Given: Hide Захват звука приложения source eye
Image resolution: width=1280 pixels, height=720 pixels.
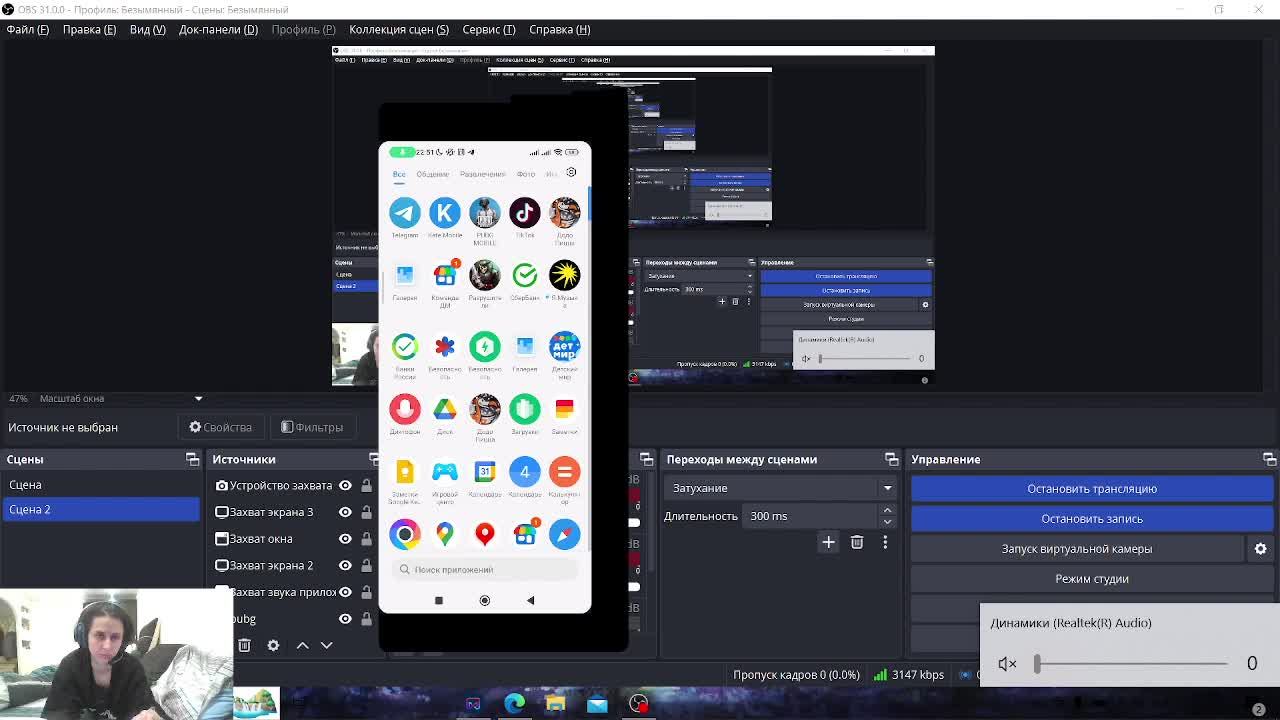Looking at the screenshot, I should click(x=345, y=592).
